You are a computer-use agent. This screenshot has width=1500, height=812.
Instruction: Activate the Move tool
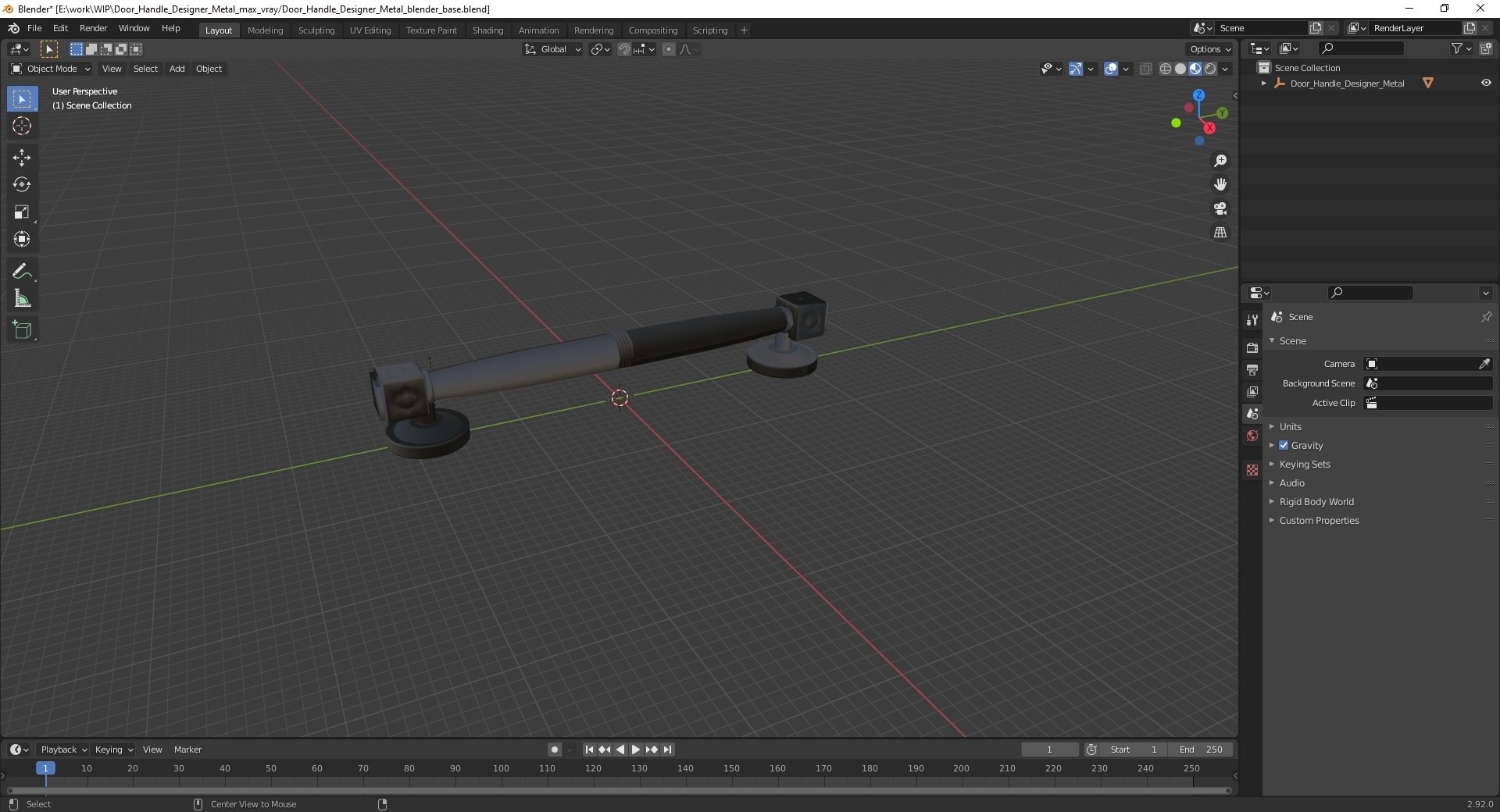coord(22,158)
